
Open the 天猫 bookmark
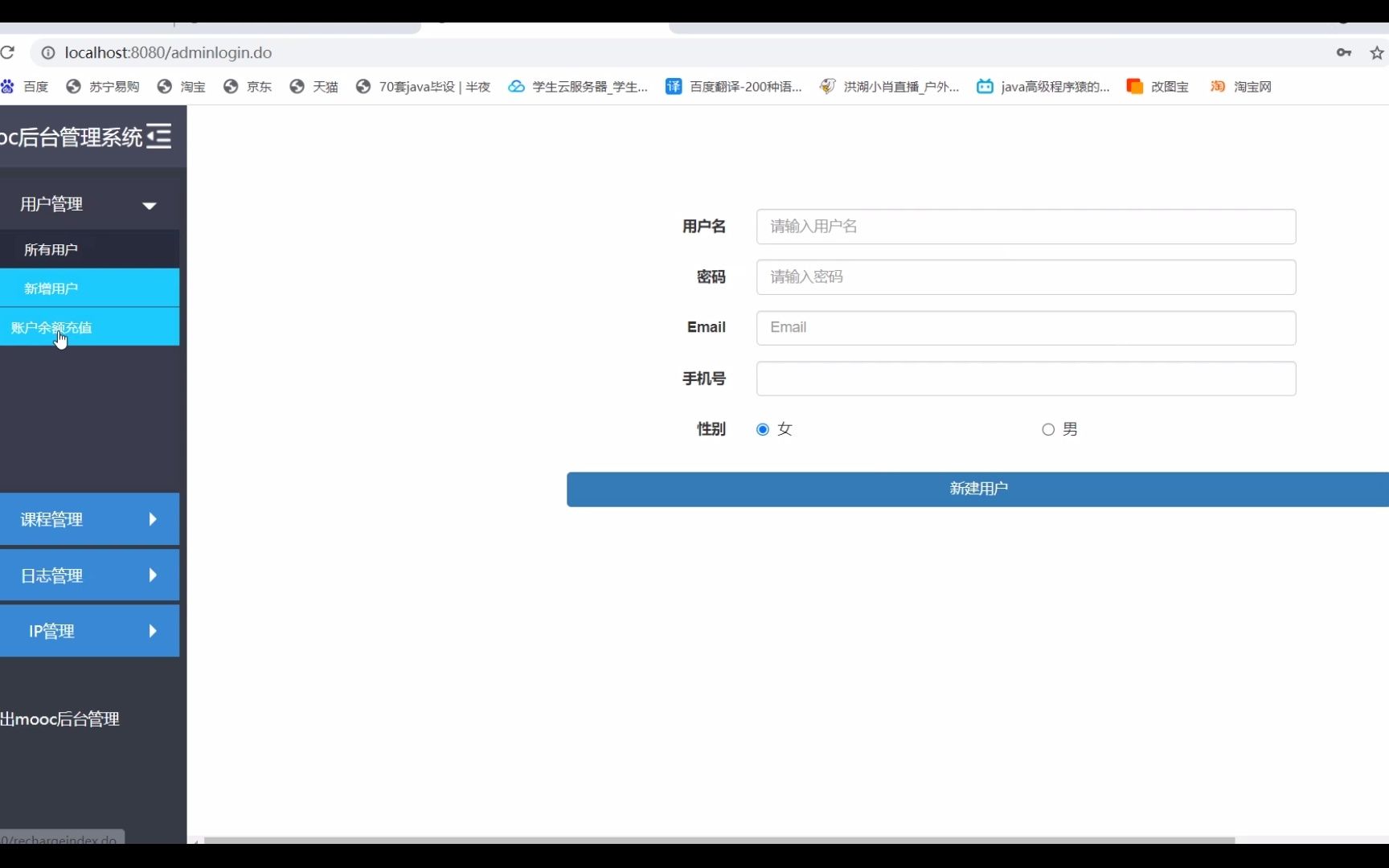(313, 87)
